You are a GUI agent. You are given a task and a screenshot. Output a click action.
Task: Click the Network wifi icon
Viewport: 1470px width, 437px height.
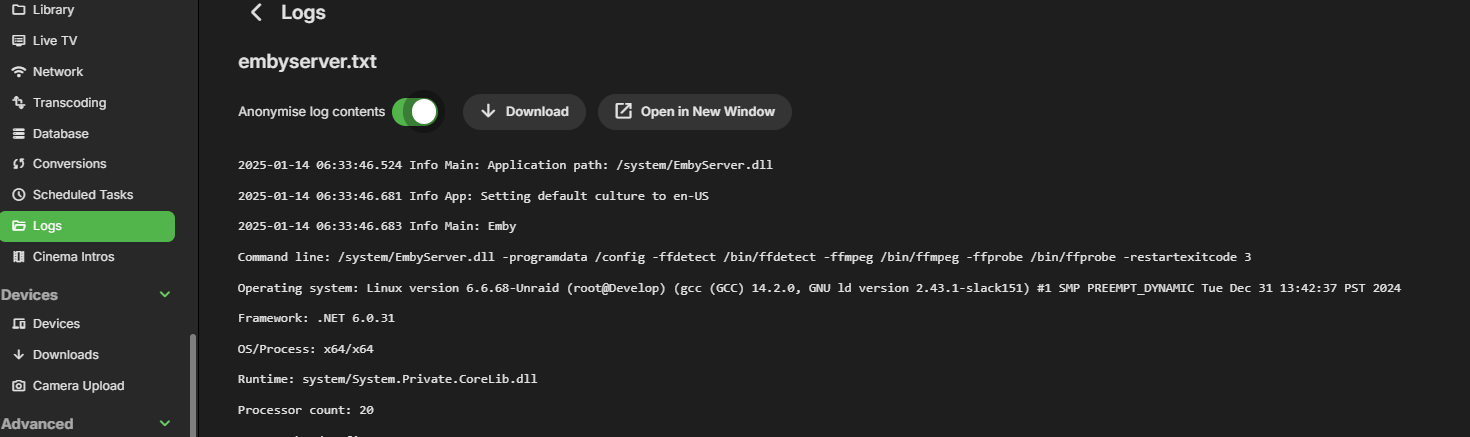coord(18,72)
